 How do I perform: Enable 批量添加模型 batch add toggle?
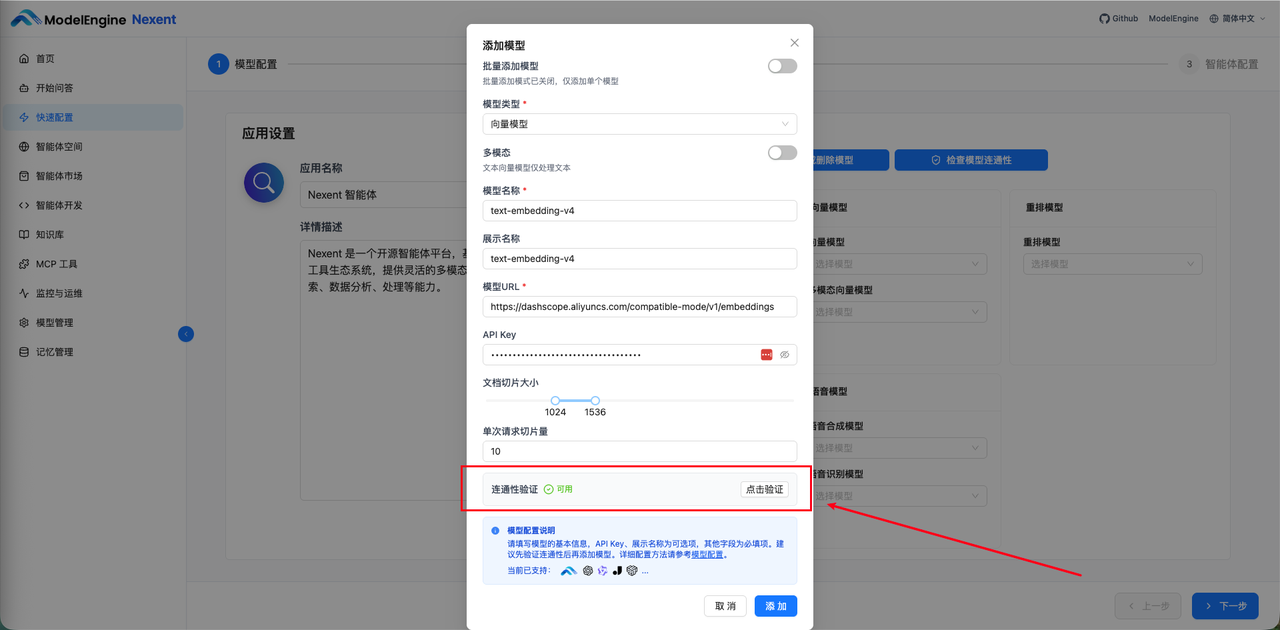[782, 64]
